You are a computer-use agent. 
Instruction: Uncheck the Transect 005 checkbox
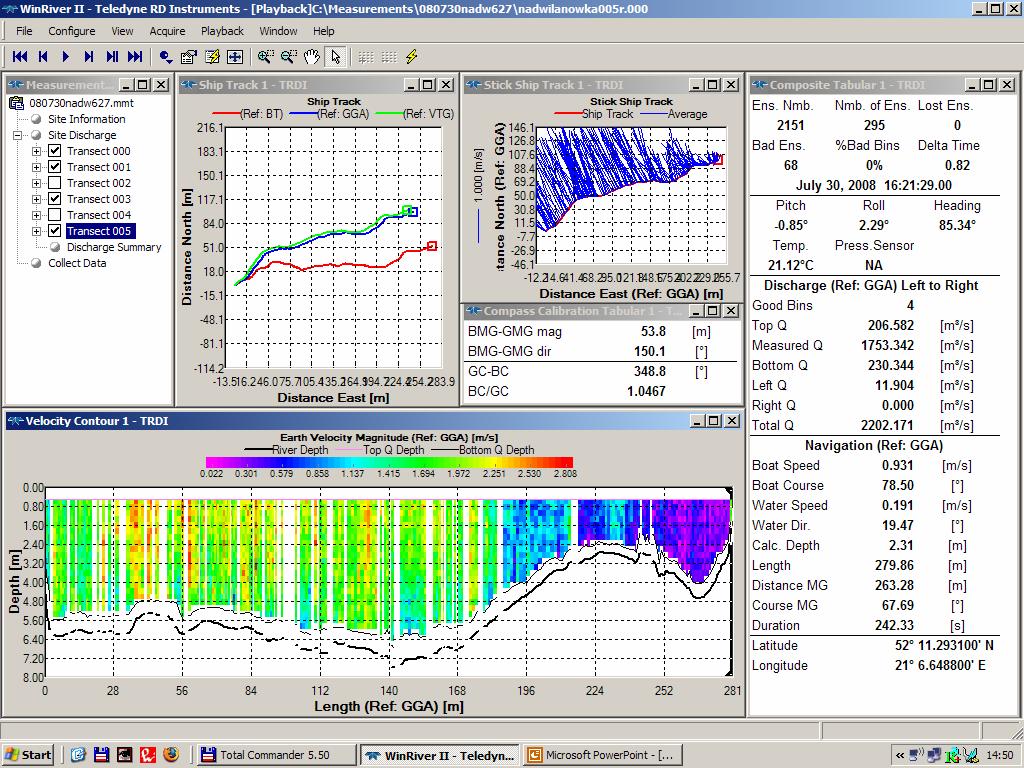point(55,231)
